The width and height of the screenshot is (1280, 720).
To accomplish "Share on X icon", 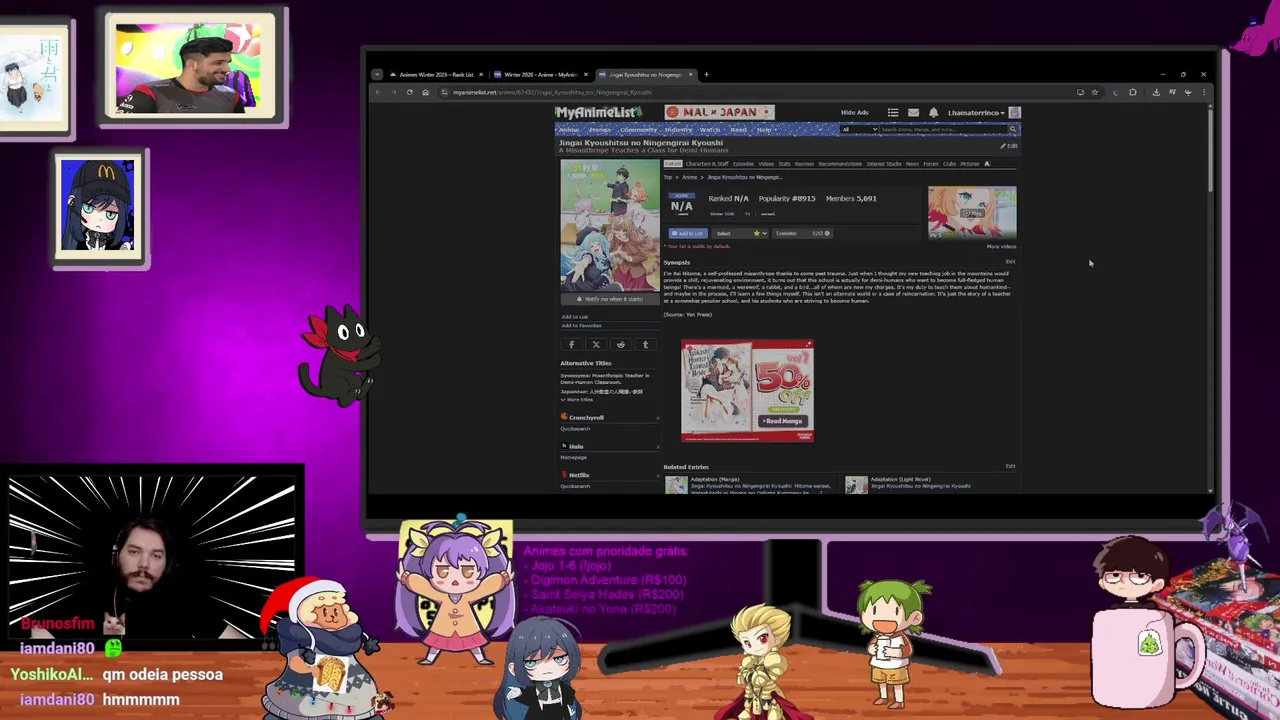I will tap(596, 345).
